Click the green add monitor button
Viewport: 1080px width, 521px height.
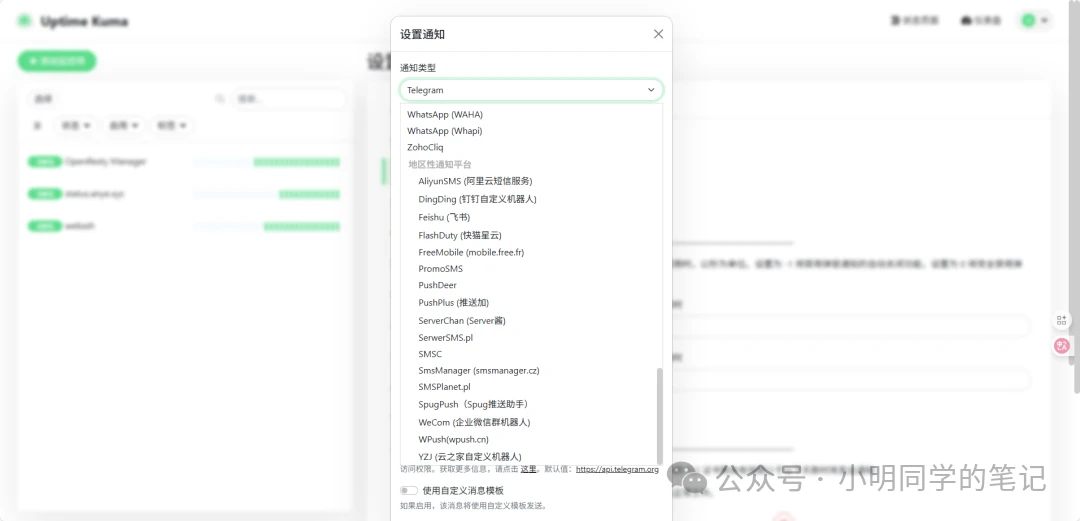pos(57,61)
